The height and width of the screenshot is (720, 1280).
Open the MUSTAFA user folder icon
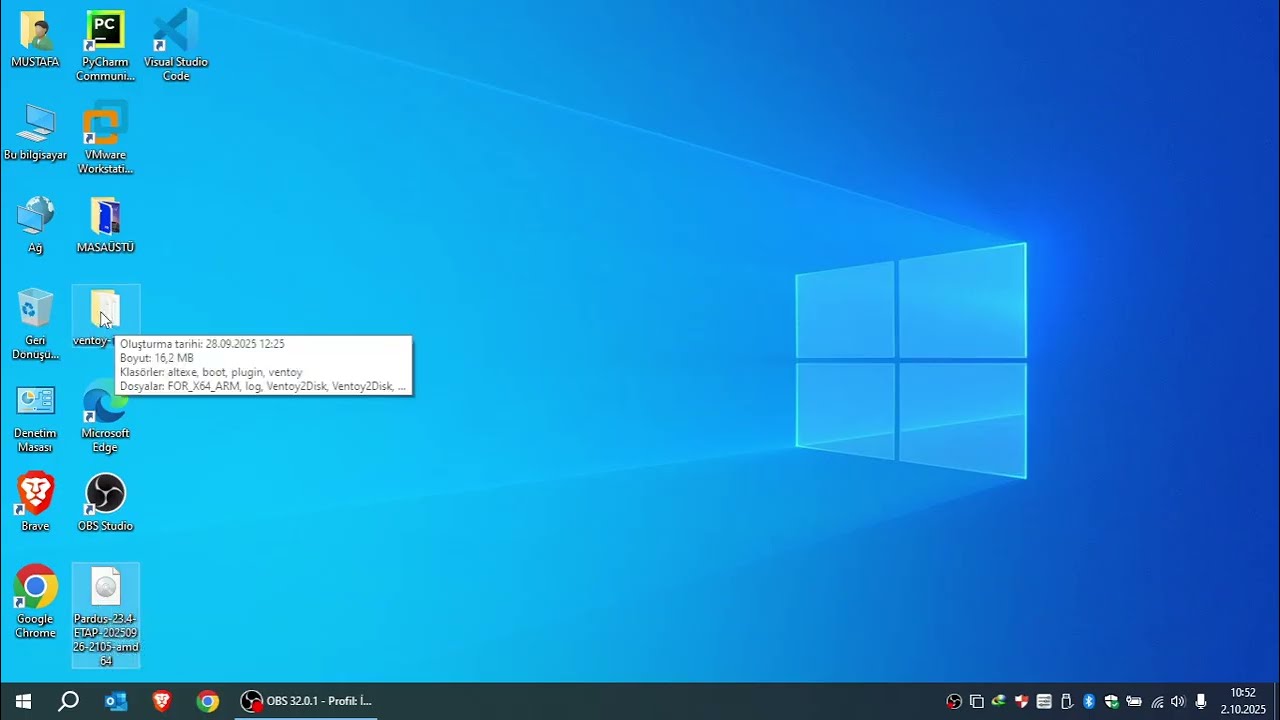click(x=35, y=39)
